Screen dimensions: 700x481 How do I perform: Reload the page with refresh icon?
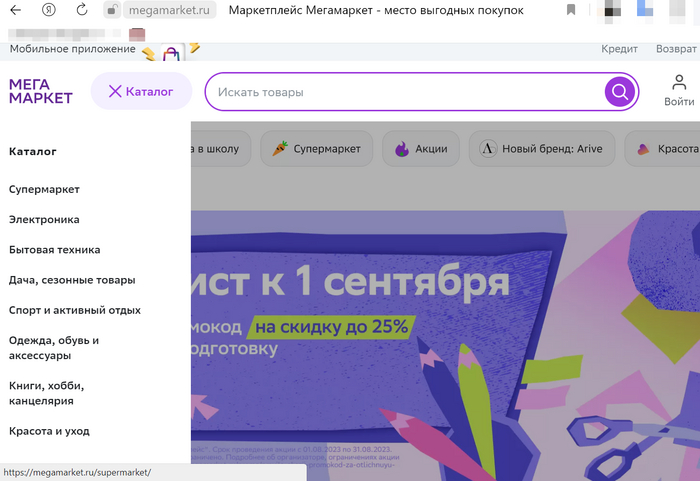[x=82, y=10]
